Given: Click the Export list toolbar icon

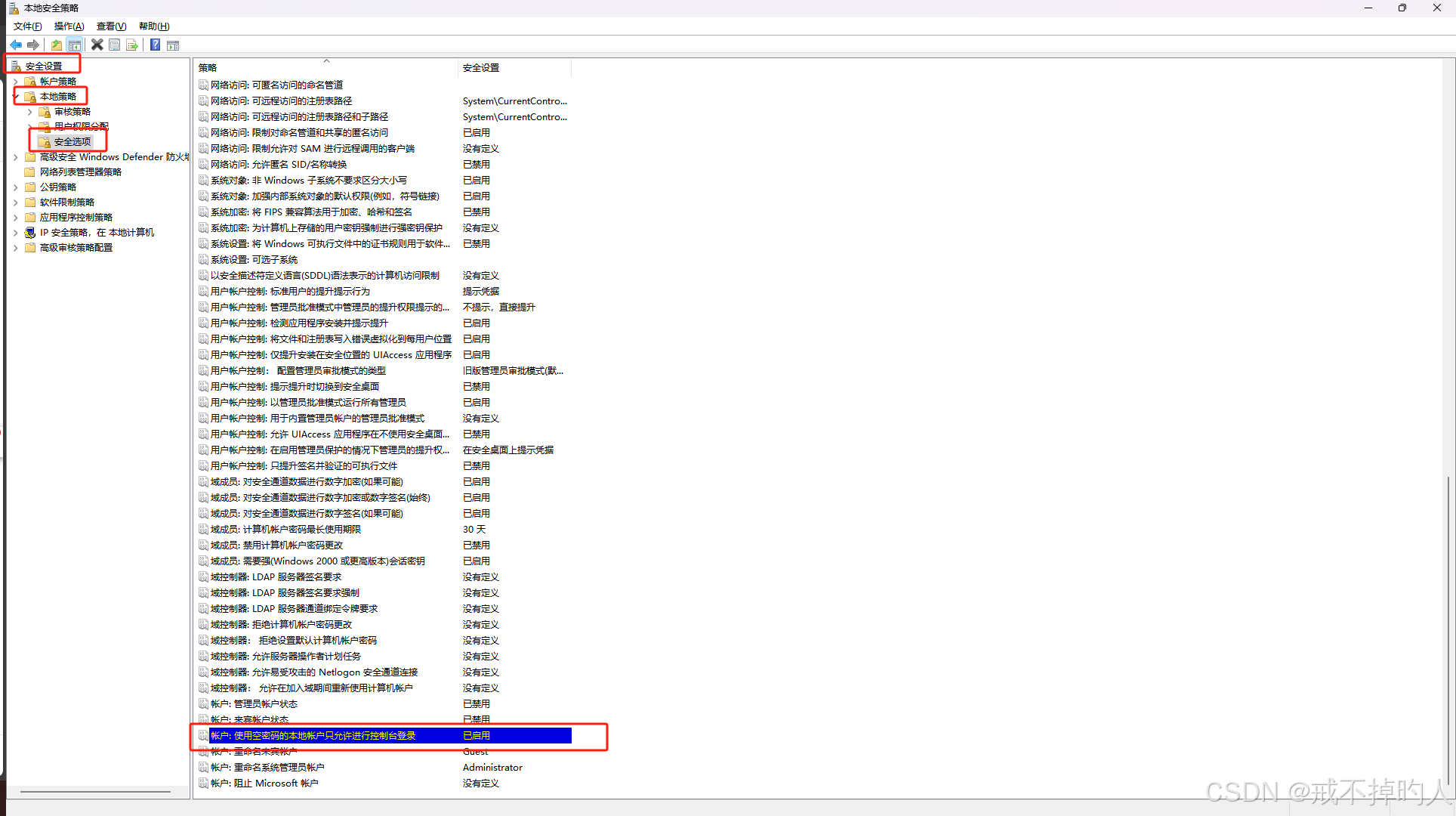Looking at the screenshot, I should coord(132,45).
